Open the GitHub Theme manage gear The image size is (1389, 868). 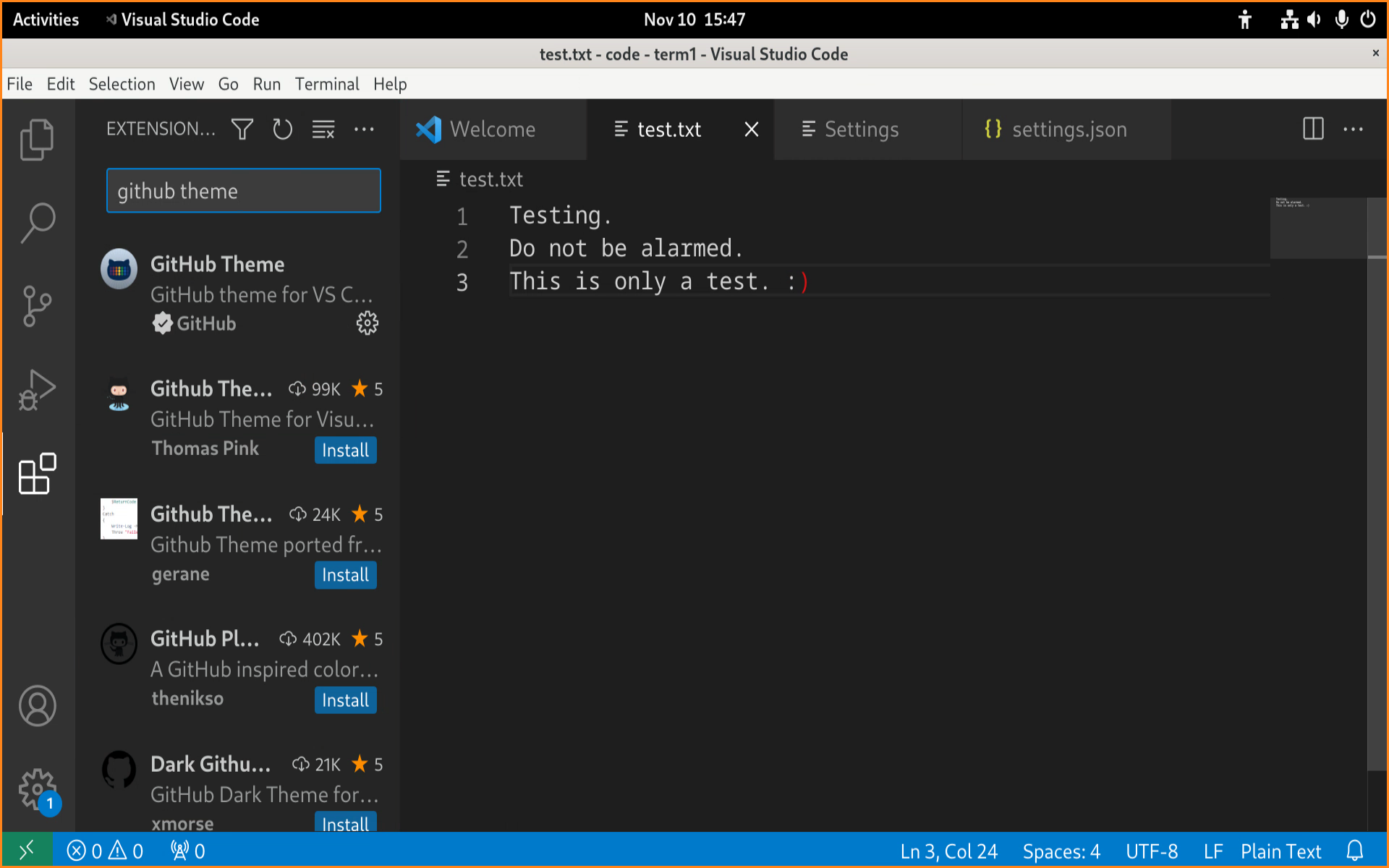click(368, 323)
